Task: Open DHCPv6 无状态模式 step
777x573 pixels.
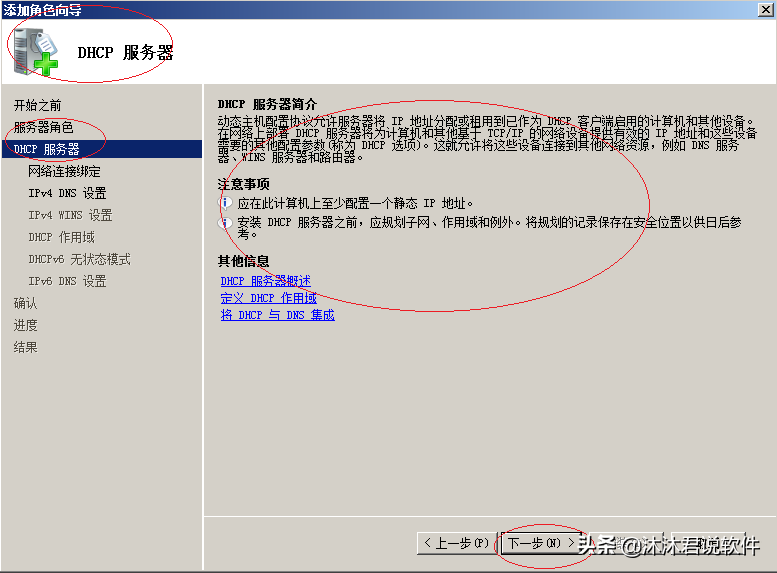Action: [79, 259]
